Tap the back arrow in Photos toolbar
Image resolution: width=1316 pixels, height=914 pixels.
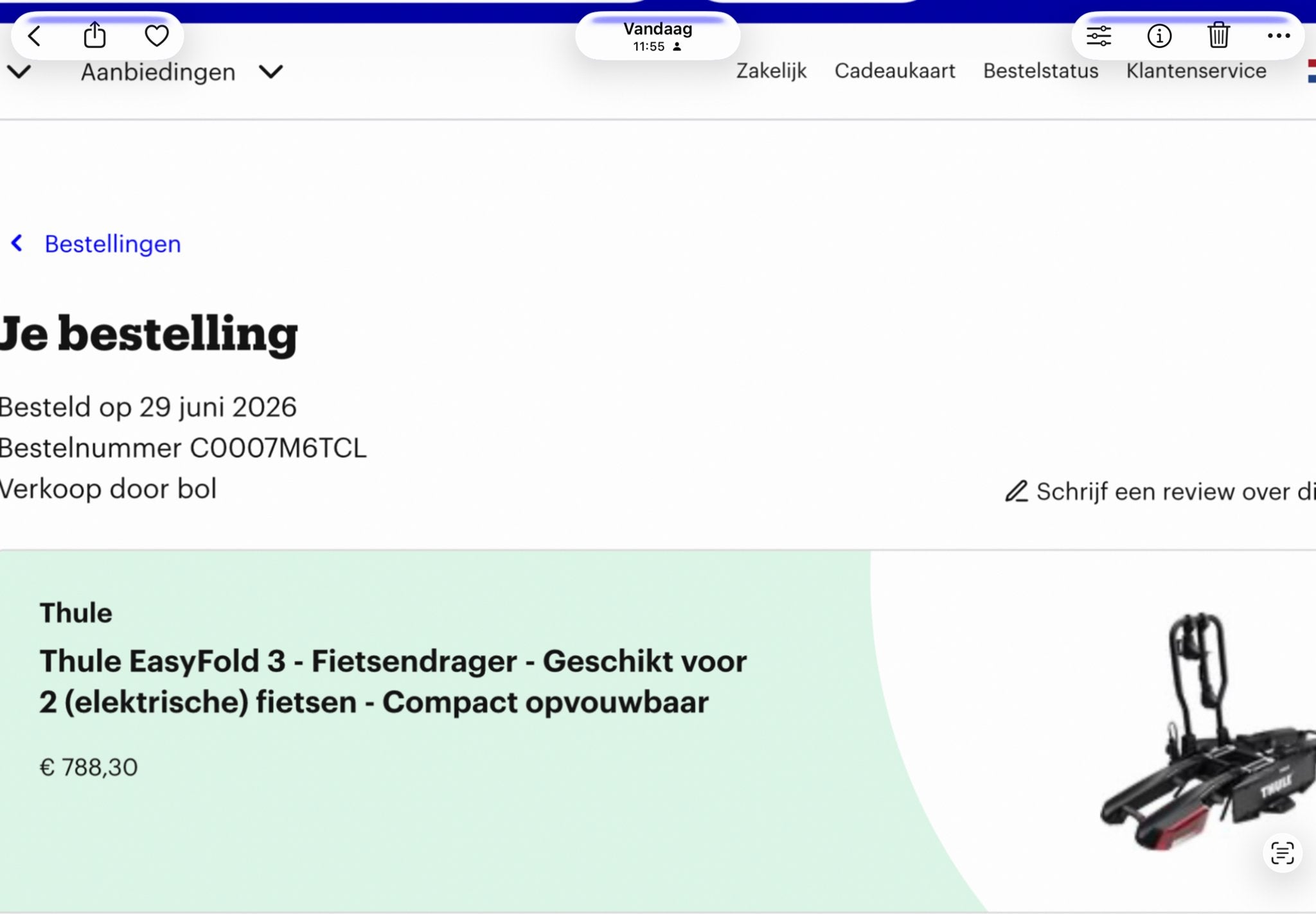point(35,36)
